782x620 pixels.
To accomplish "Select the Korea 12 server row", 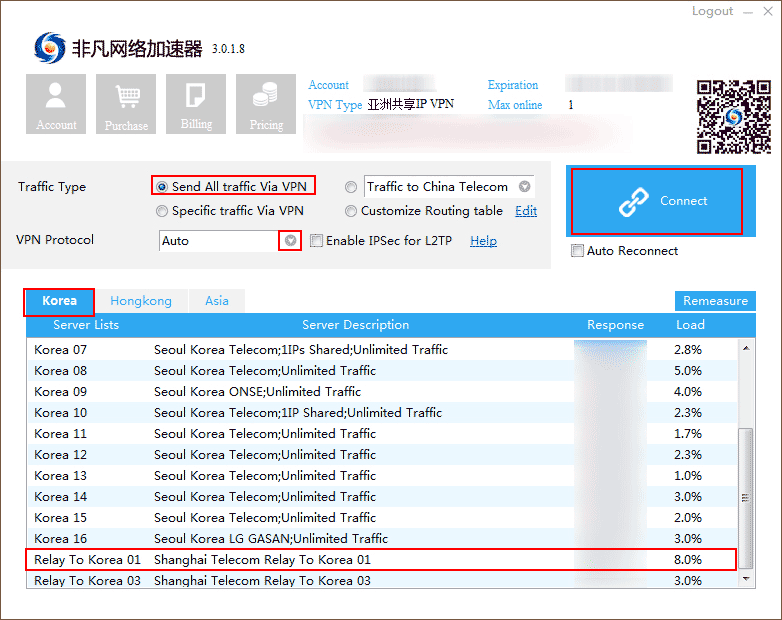I will [x=382, y=454].
